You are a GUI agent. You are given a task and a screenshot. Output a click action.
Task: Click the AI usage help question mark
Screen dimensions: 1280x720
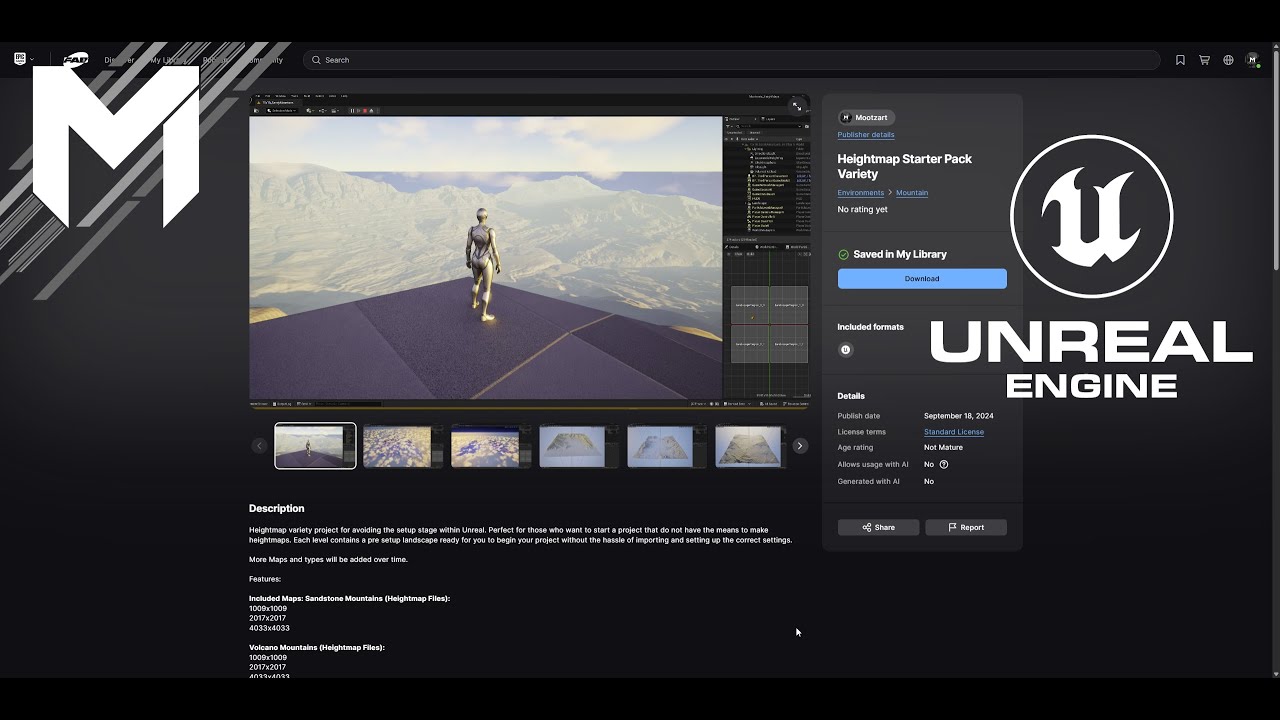tap(944, 464)
